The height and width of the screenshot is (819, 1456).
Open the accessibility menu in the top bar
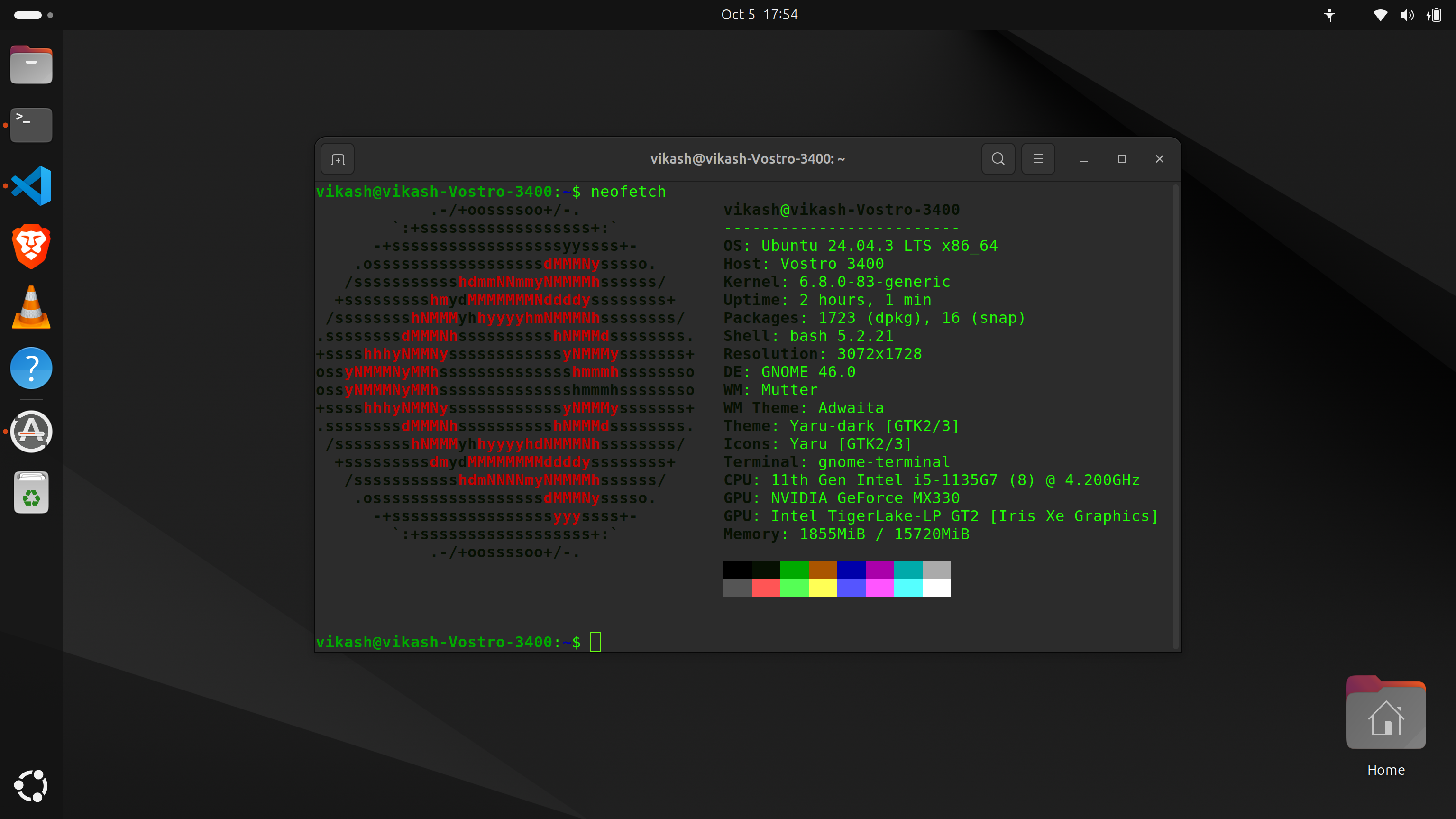(1329, 15)
